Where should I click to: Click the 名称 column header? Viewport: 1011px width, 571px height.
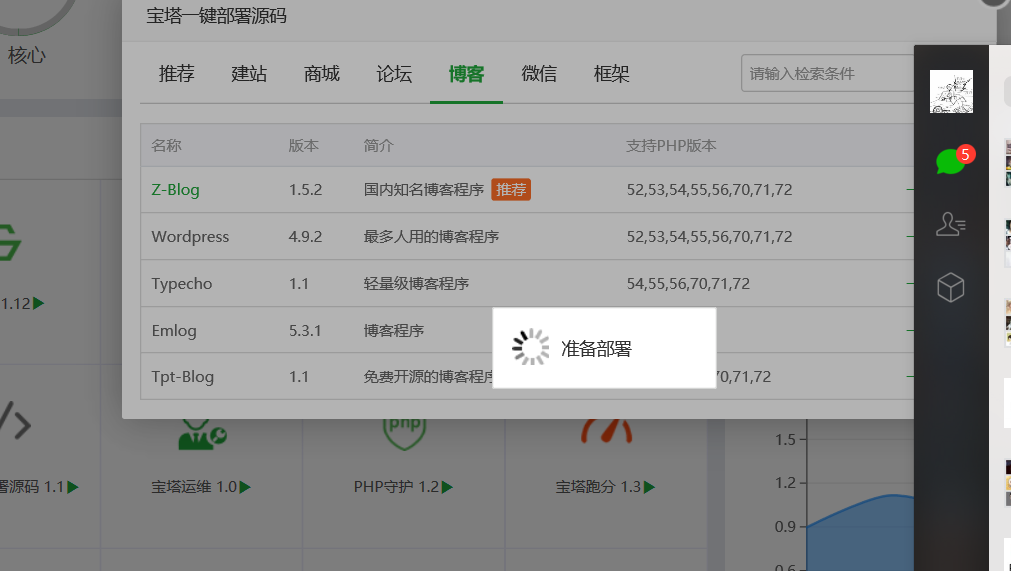(166, 146)
